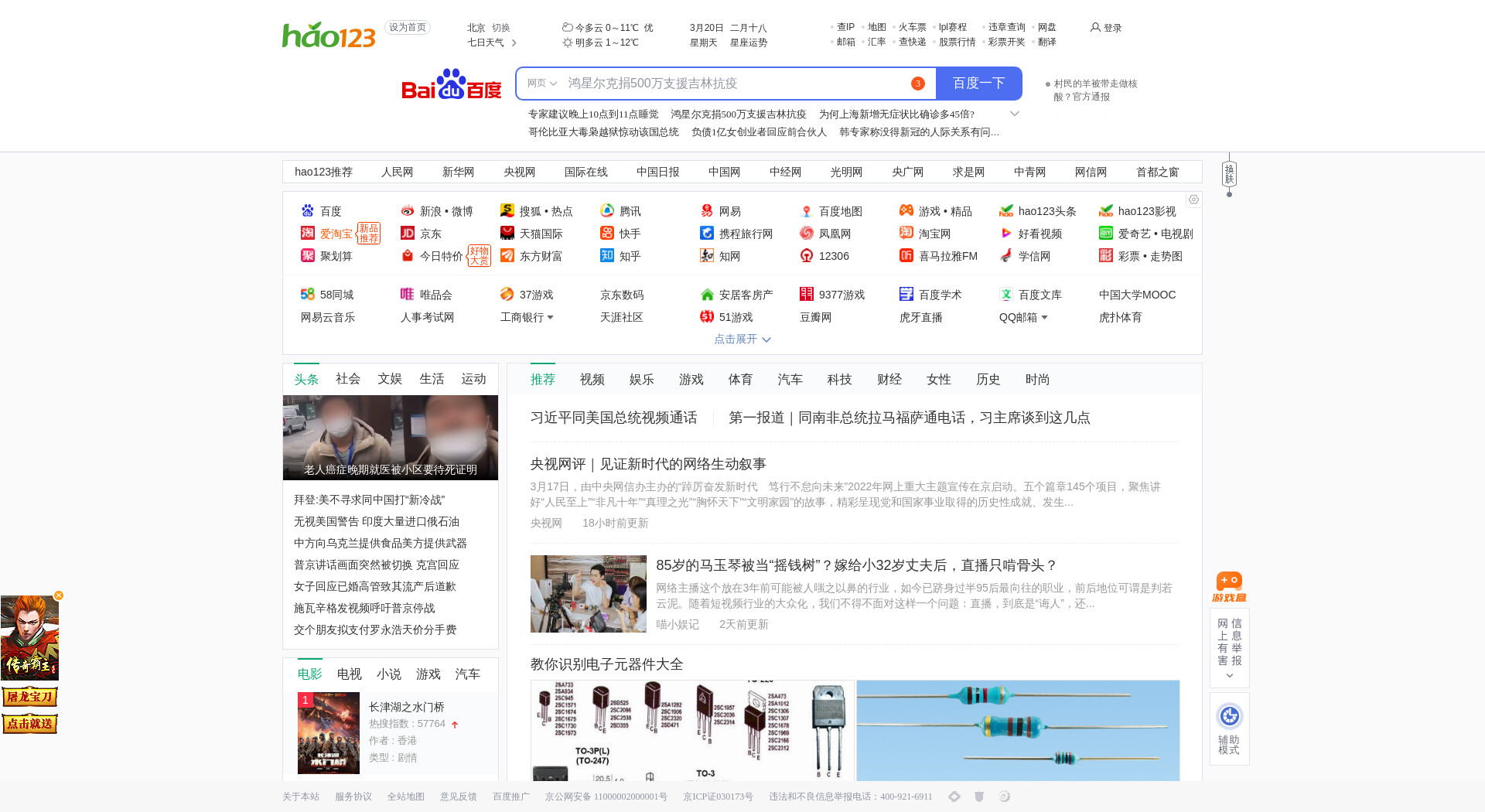The width and height of the screenshot is (1485, 812).
Task: Open article 教你识别电子元器件大全
Action: pyautogui.click(x=607, y=664)
